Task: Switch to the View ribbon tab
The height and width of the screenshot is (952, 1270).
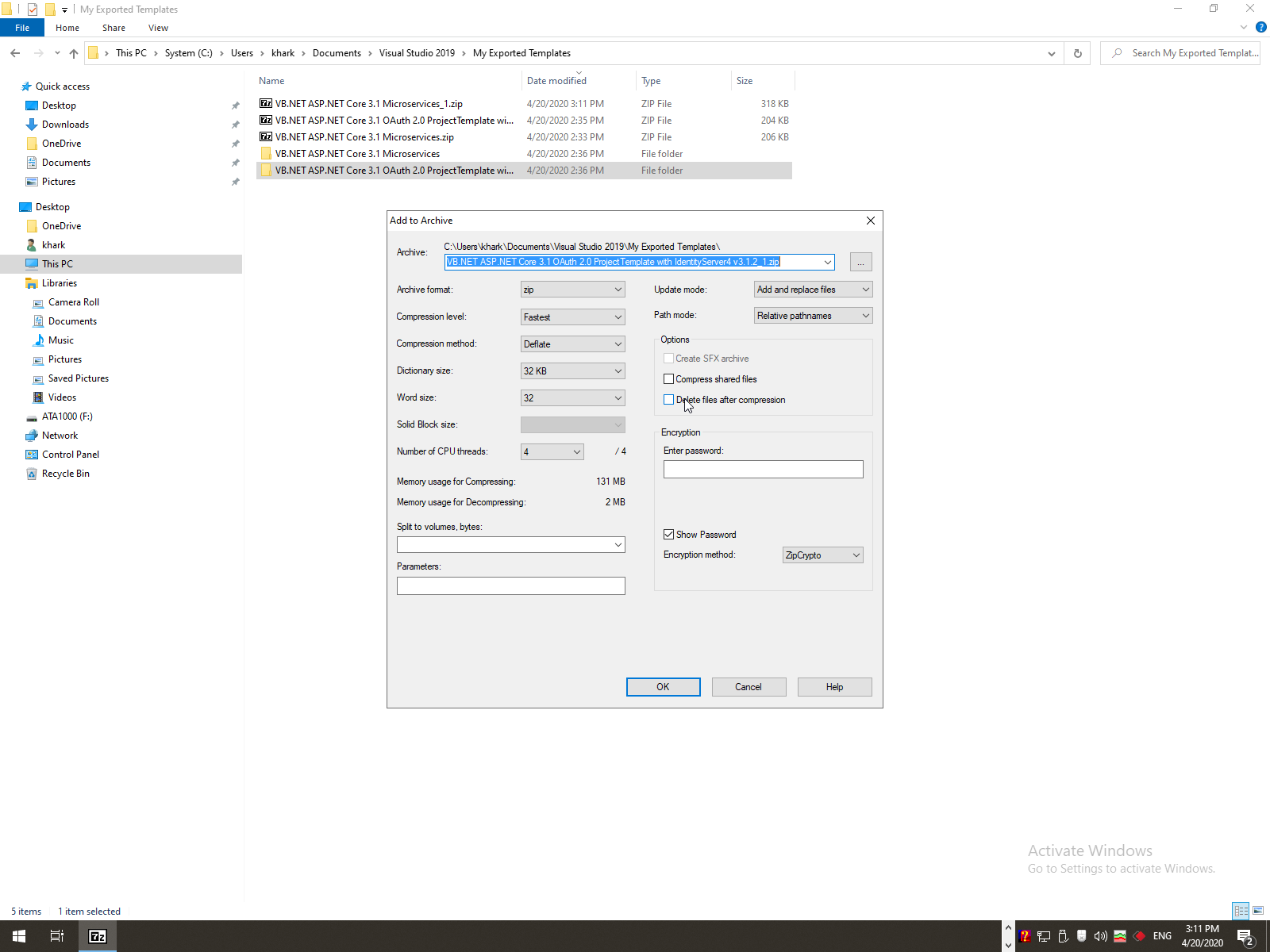Action: pyautogui.click(x=158, y=28)
